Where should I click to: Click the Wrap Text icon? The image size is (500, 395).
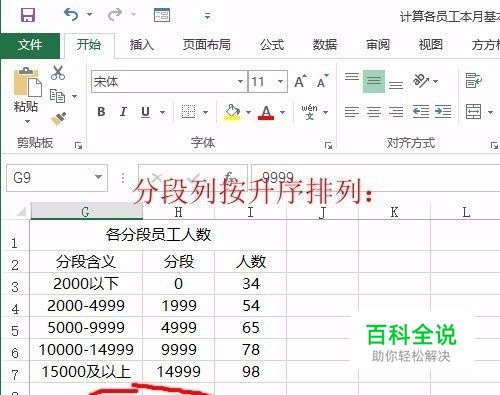[x=474, y=81]
